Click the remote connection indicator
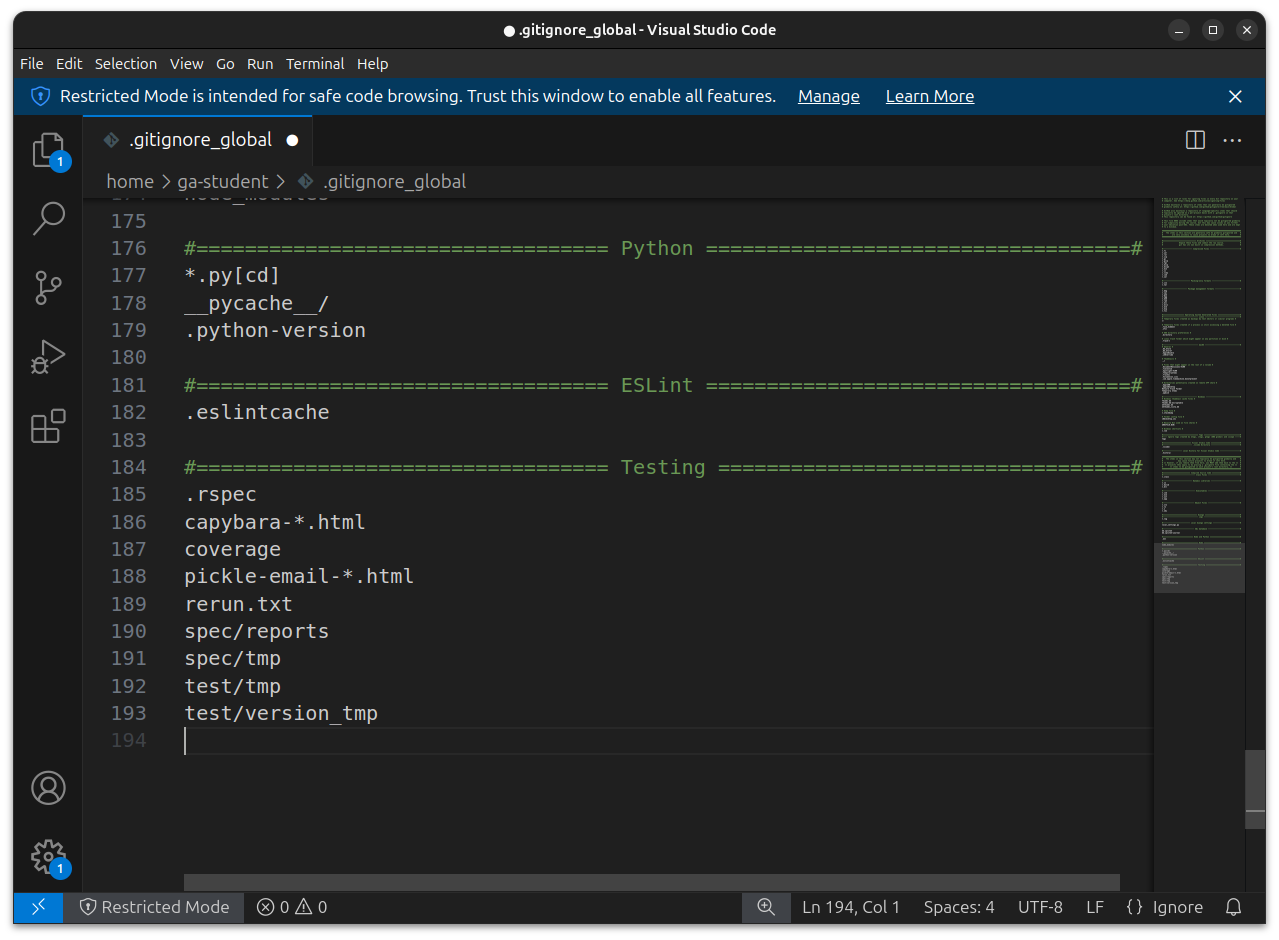This screenshot has width=1279, height=940. [37, 907]
